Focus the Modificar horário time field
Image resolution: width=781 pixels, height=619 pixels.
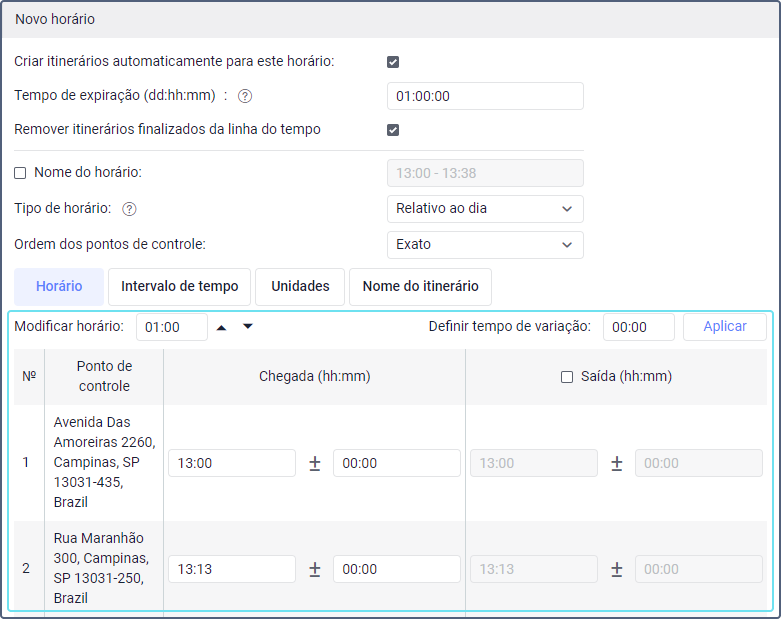(171, 327)
